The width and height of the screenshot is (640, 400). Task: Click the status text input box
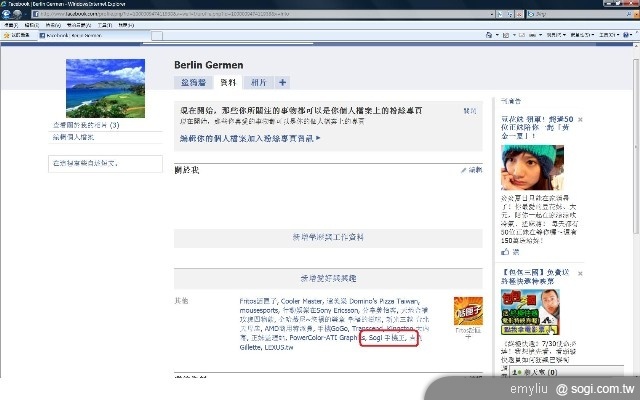pyautogui.click(x=106, y=162)
